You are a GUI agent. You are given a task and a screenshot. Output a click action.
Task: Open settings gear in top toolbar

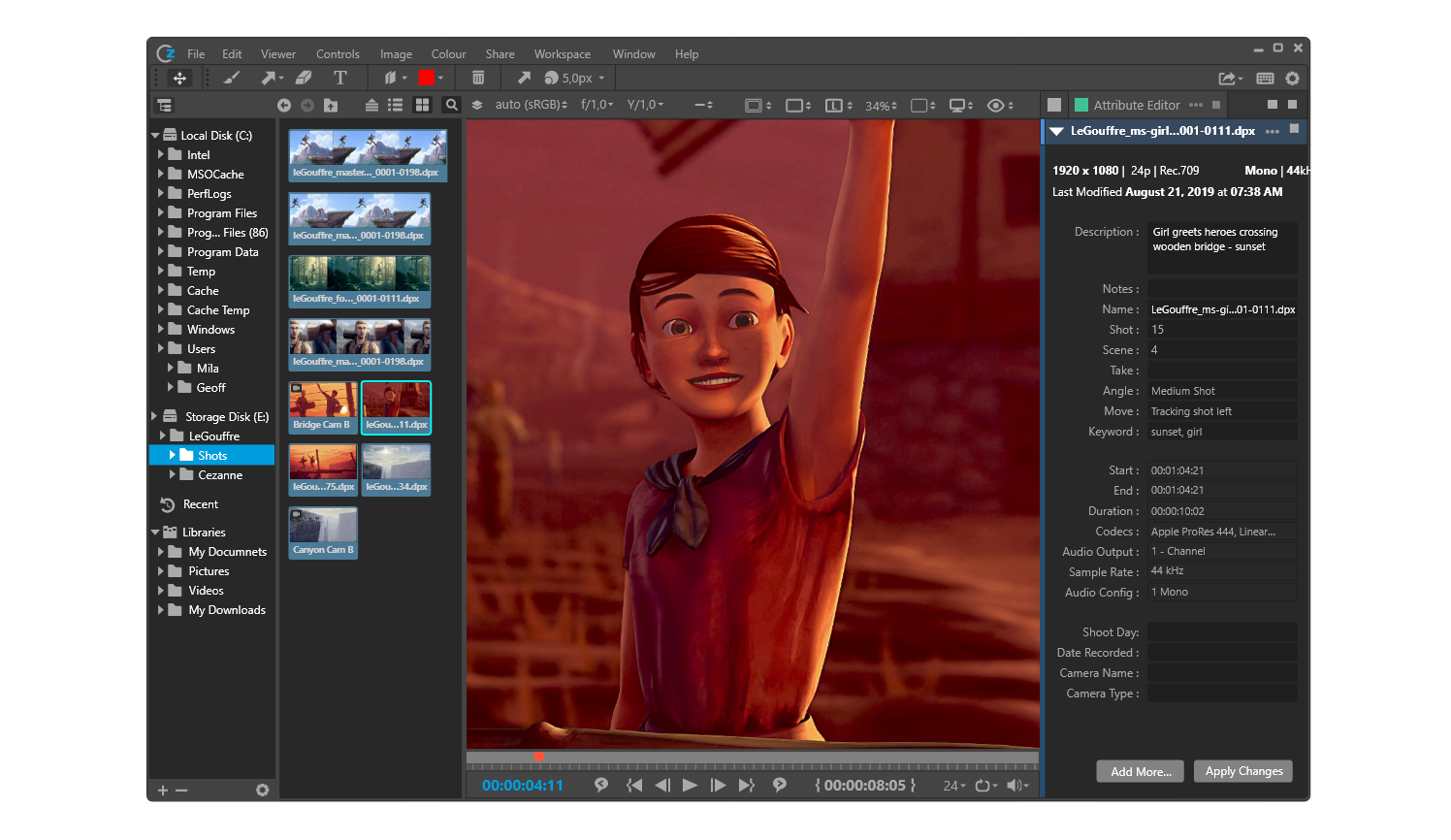(x=1292, y=79)
